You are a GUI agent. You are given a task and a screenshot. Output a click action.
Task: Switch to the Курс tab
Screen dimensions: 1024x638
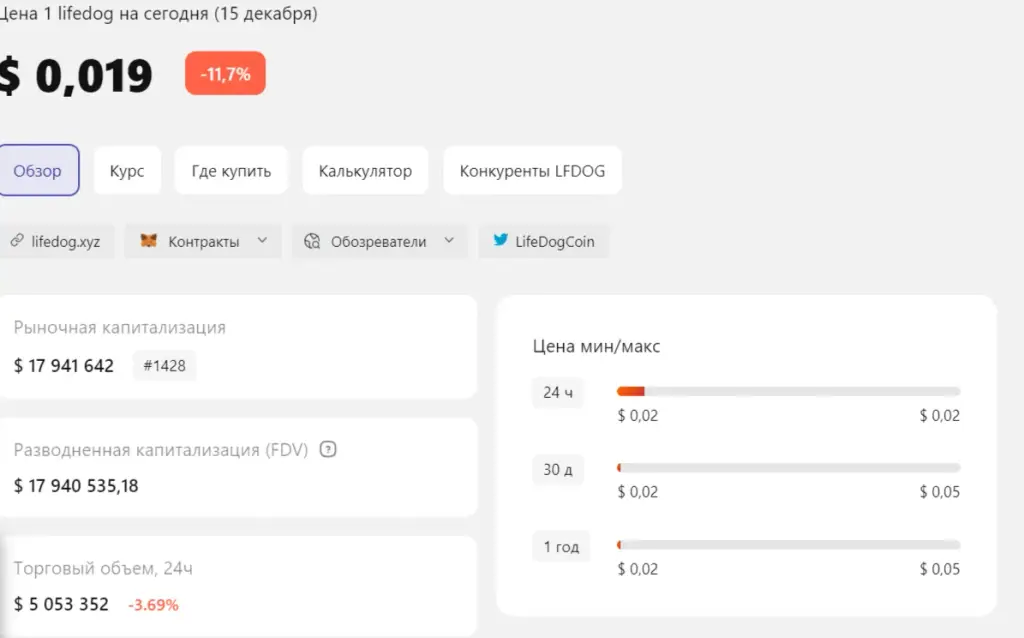tap(127, 170)
